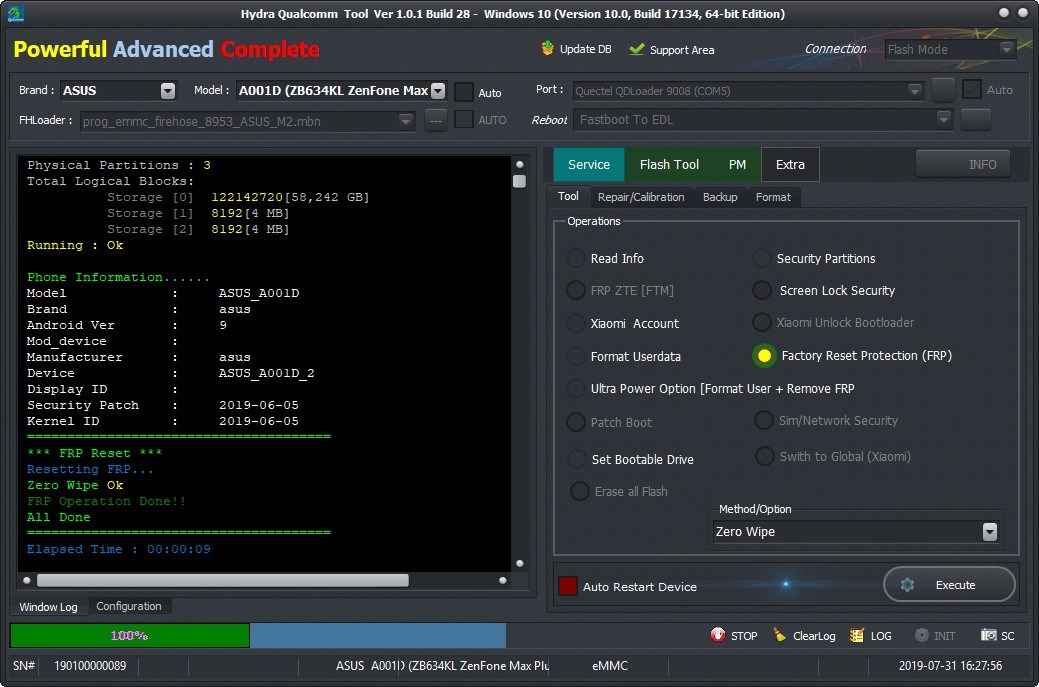Select Xiaomi Account radio option

click(x=576, y=323)
